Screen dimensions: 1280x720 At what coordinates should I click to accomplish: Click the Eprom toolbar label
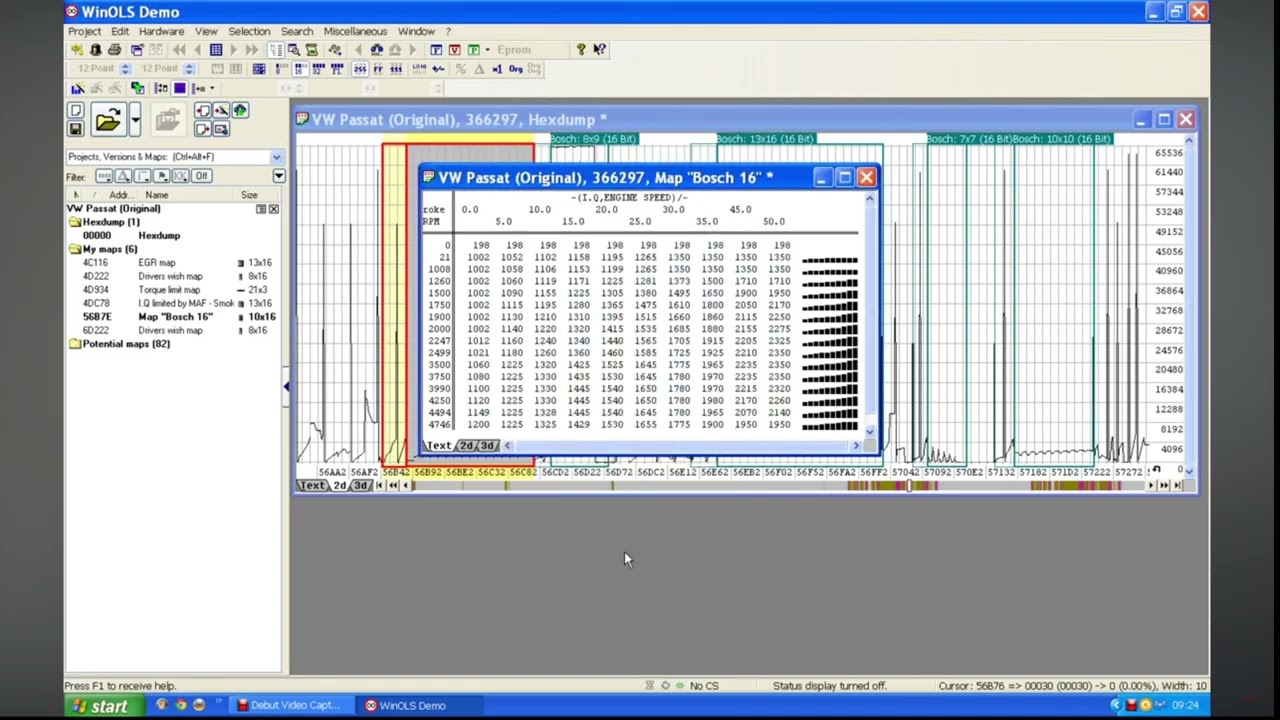(x=514, y=50)
